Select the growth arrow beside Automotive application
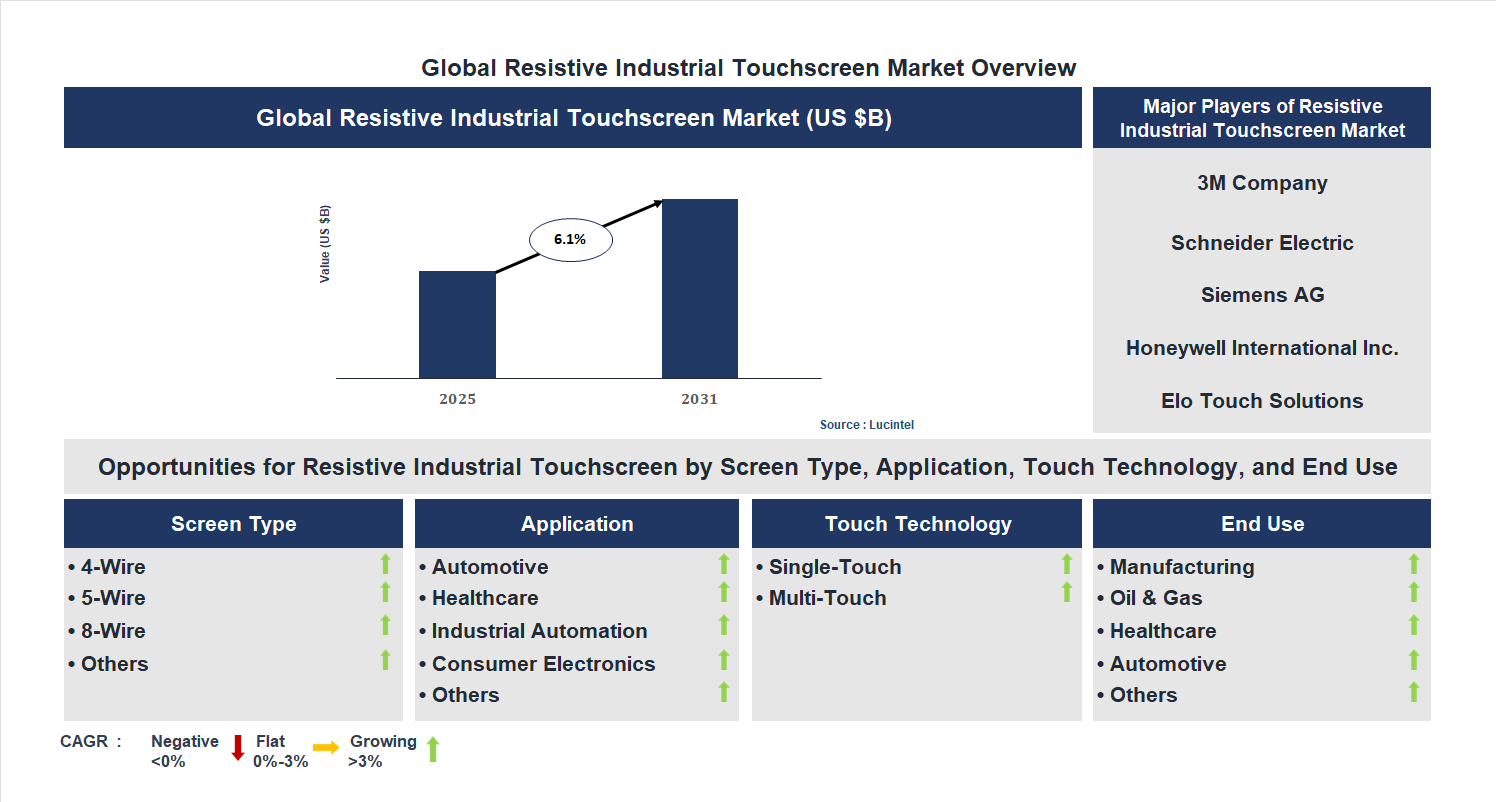1496x802 pixels. pyautogui.click(x=723, y=566)
